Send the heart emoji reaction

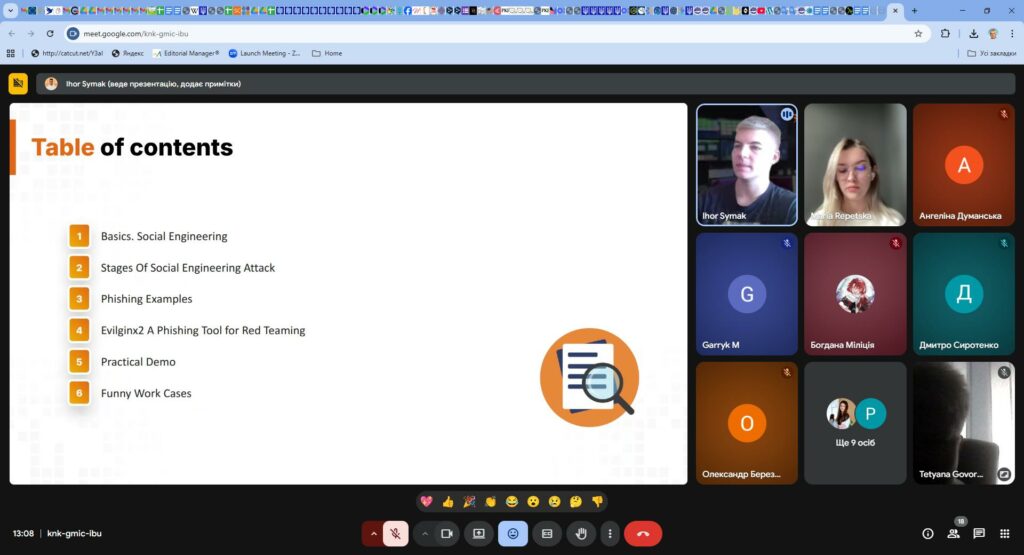[x=427, y=501]
